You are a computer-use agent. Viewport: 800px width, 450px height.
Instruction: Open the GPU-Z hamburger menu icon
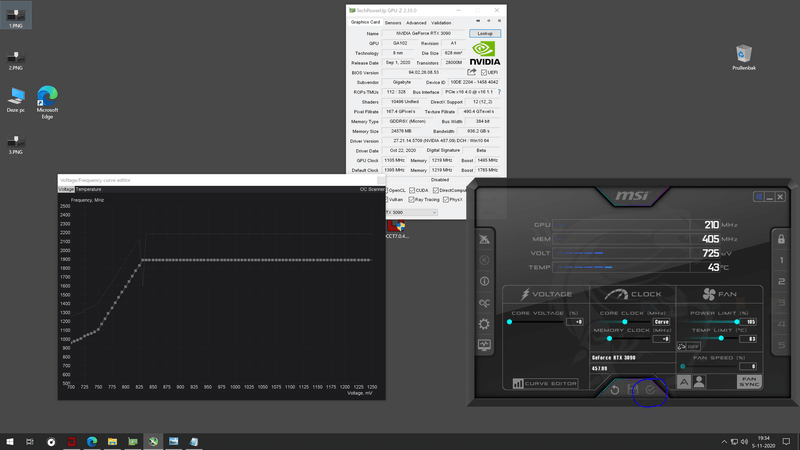499,21
